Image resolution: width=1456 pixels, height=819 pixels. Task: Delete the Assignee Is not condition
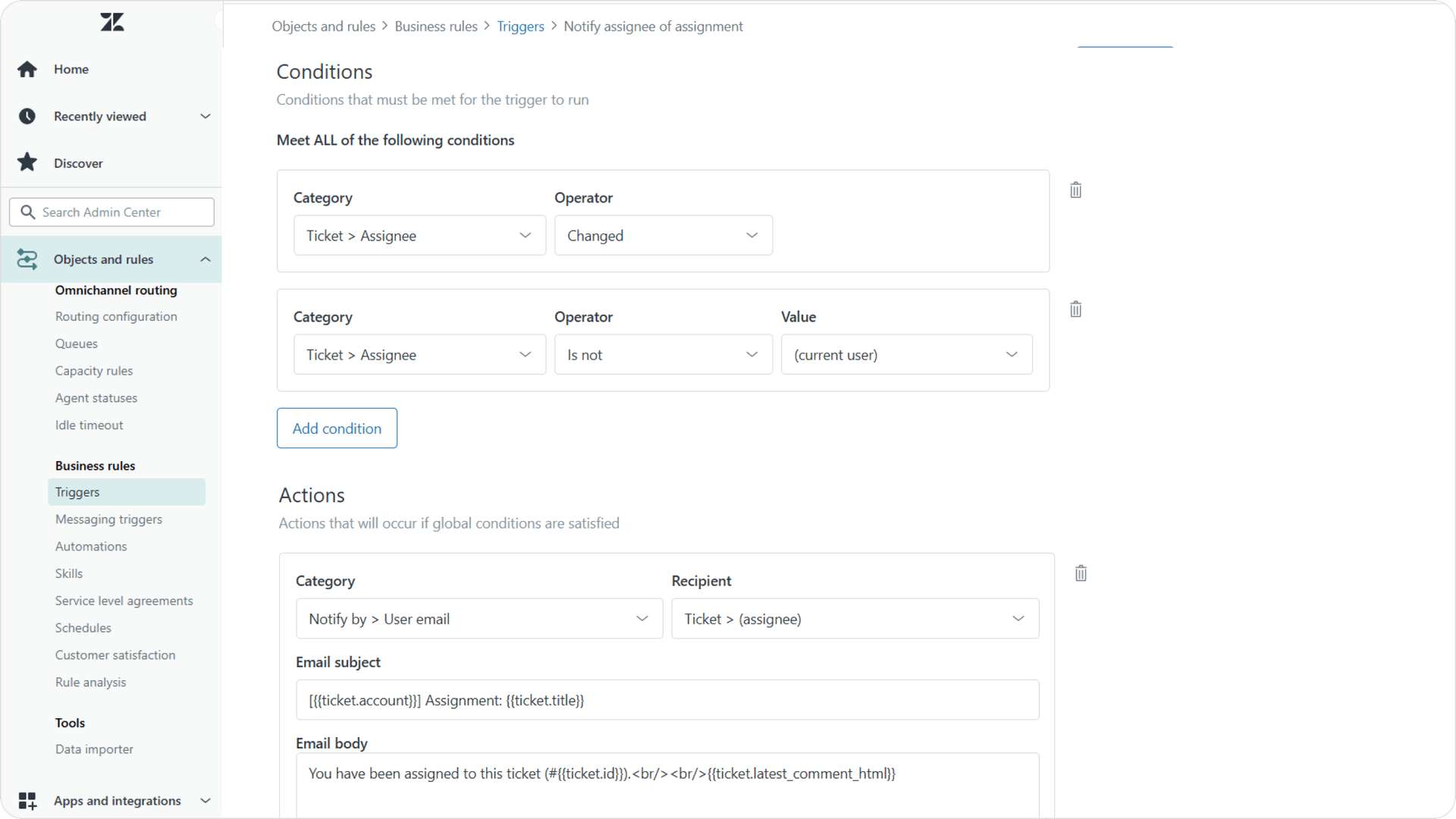coord(1075,309)
